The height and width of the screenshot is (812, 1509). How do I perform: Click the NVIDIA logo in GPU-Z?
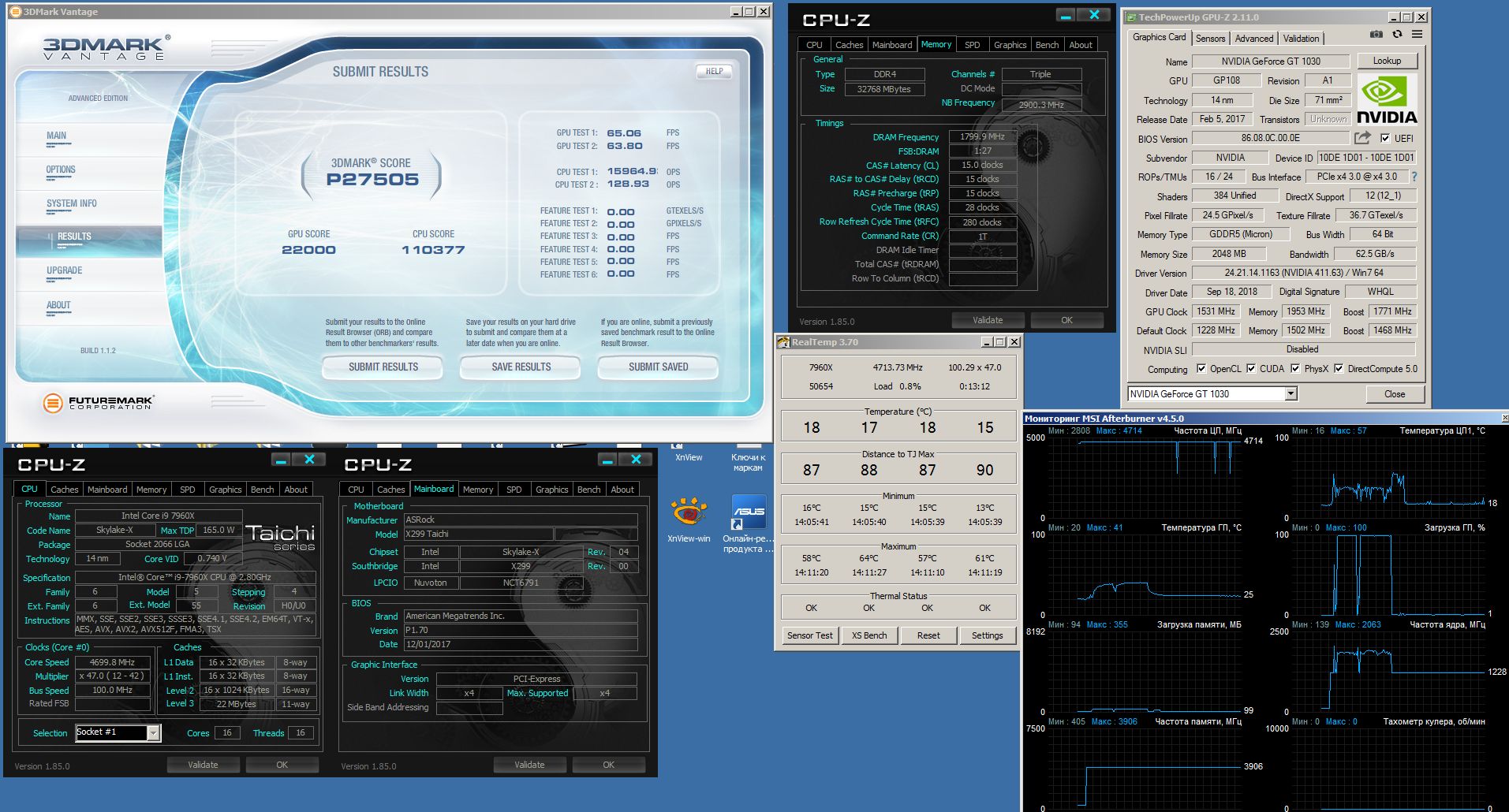click(x=1387, y=99)
